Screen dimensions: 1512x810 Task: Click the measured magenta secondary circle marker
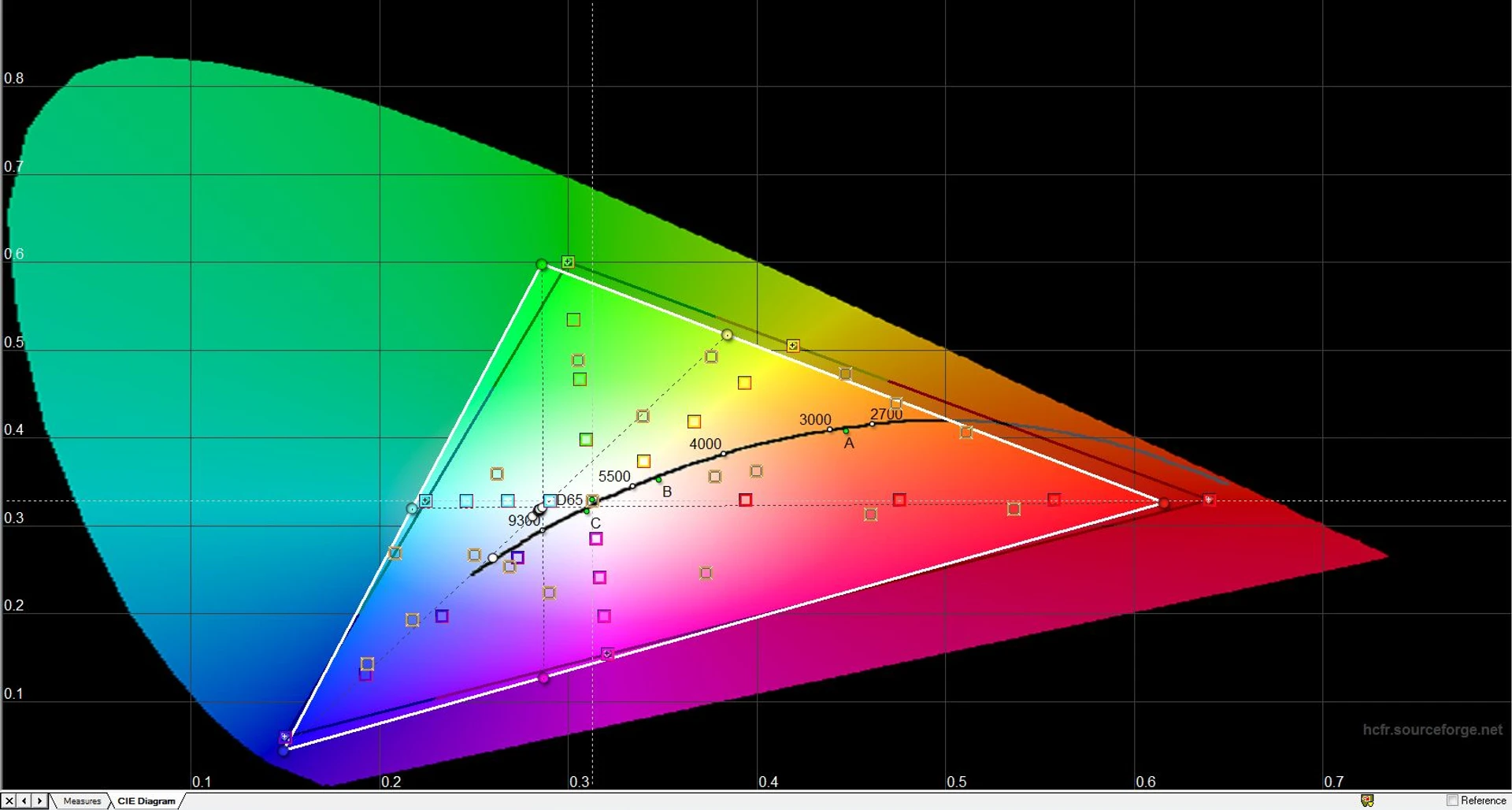pos(543,678)
